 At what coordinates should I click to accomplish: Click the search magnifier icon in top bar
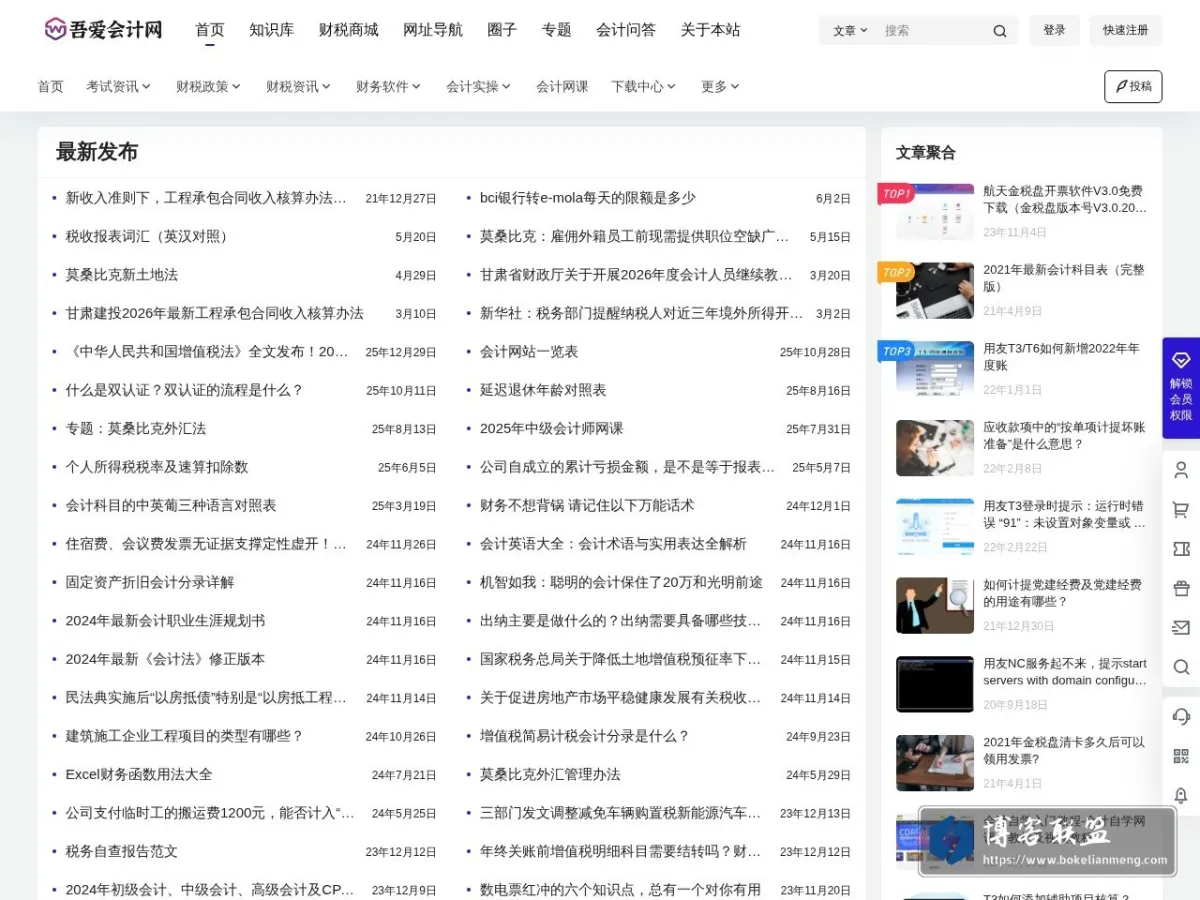tap(999, 31)
